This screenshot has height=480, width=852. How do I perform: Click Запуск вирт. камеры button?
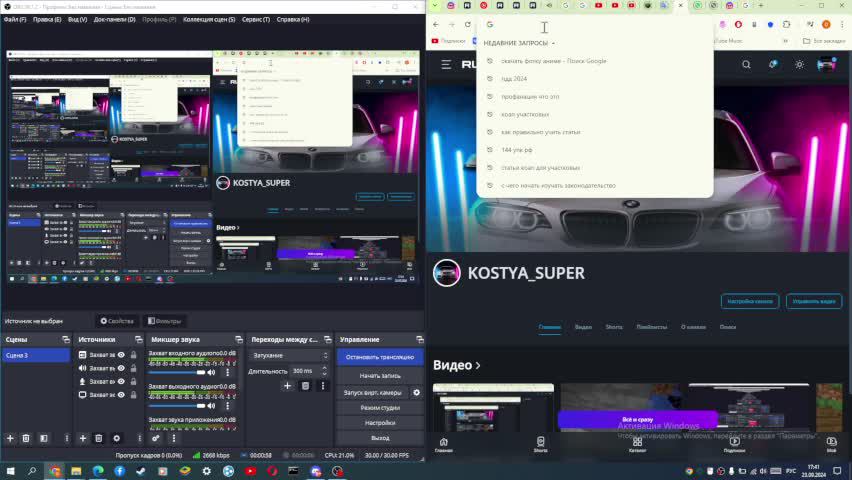373,392
